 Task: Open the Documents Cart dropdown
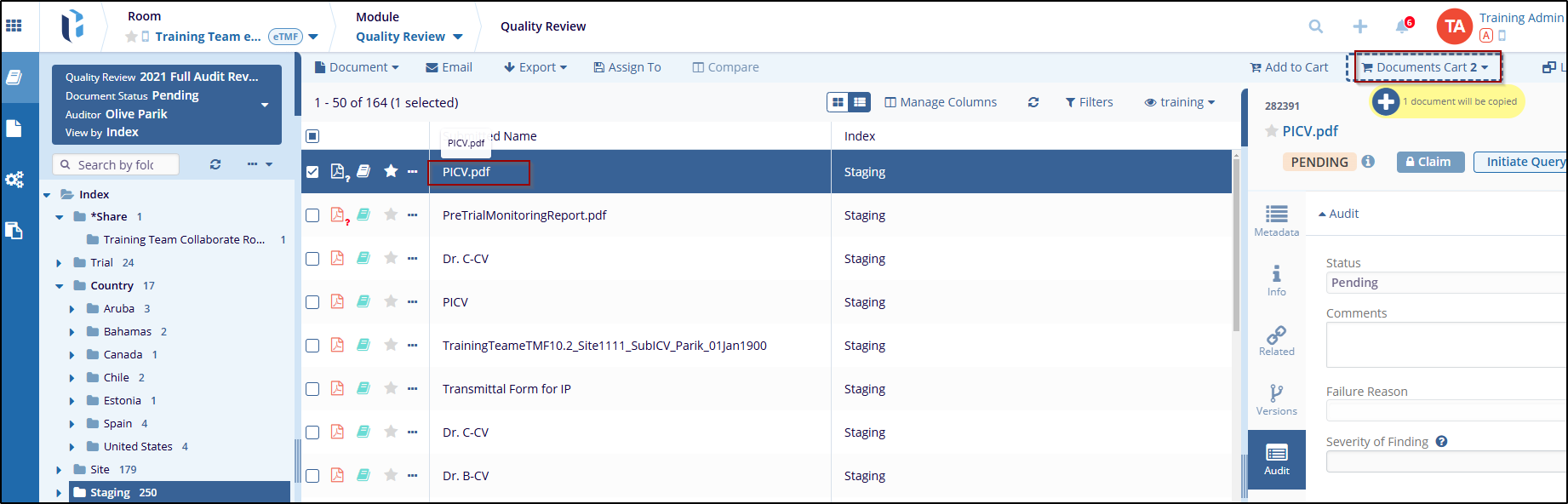point(1427,67)
